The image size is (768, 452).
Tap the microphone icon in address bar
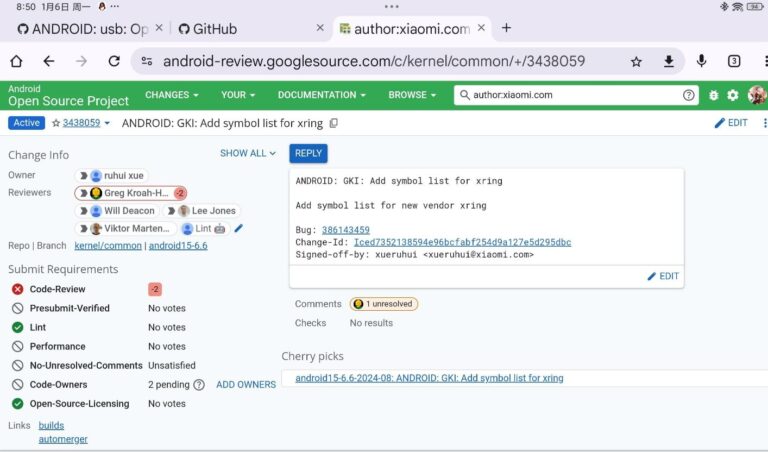tap(701, 61)
